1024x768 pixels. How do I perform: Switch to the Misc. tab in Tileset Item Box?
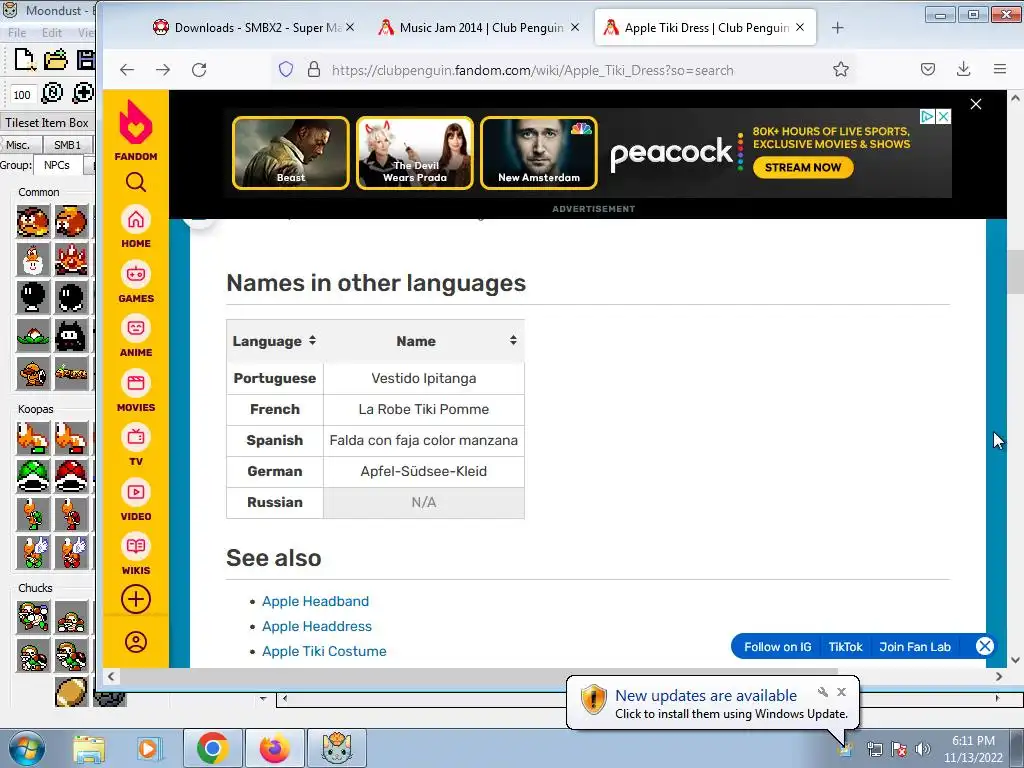[18, 145]
